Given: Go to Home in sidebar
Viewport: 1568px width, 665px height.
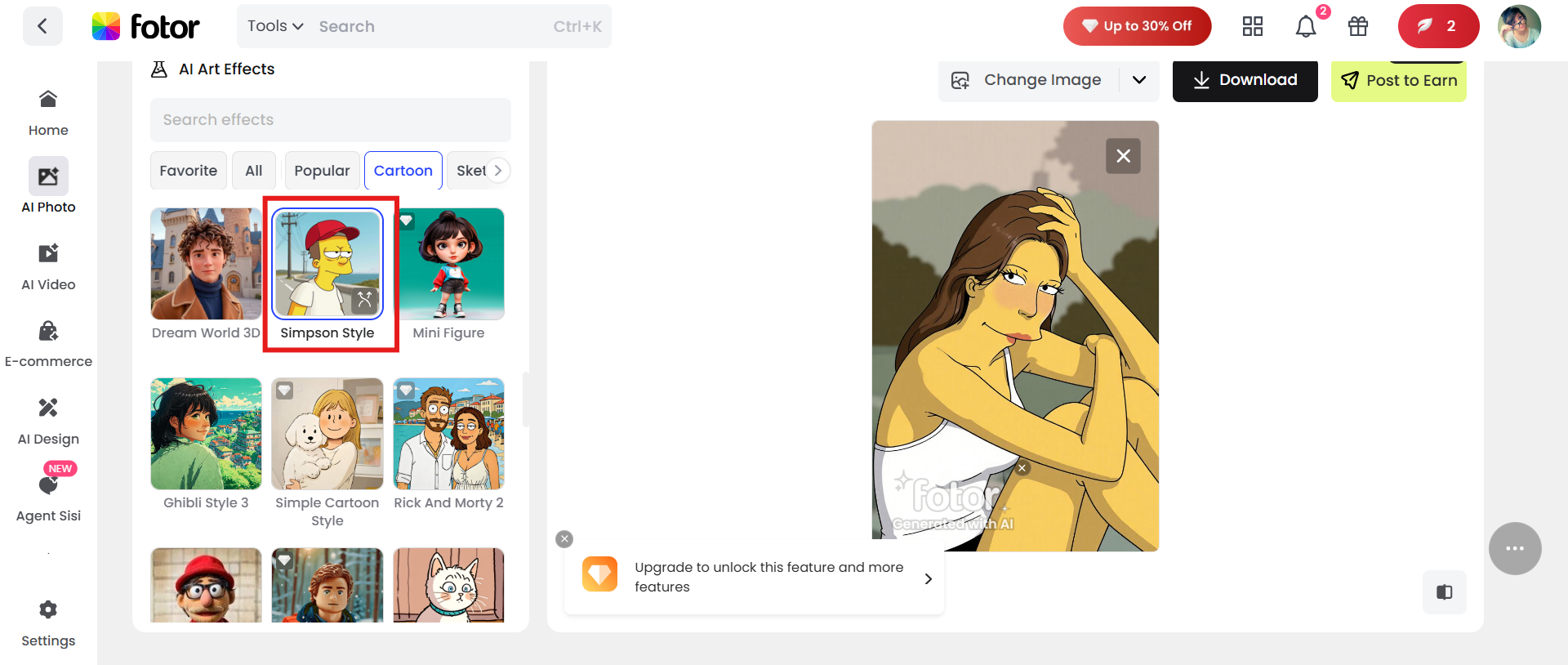Looking at the screenshot, I should (48, 113).
